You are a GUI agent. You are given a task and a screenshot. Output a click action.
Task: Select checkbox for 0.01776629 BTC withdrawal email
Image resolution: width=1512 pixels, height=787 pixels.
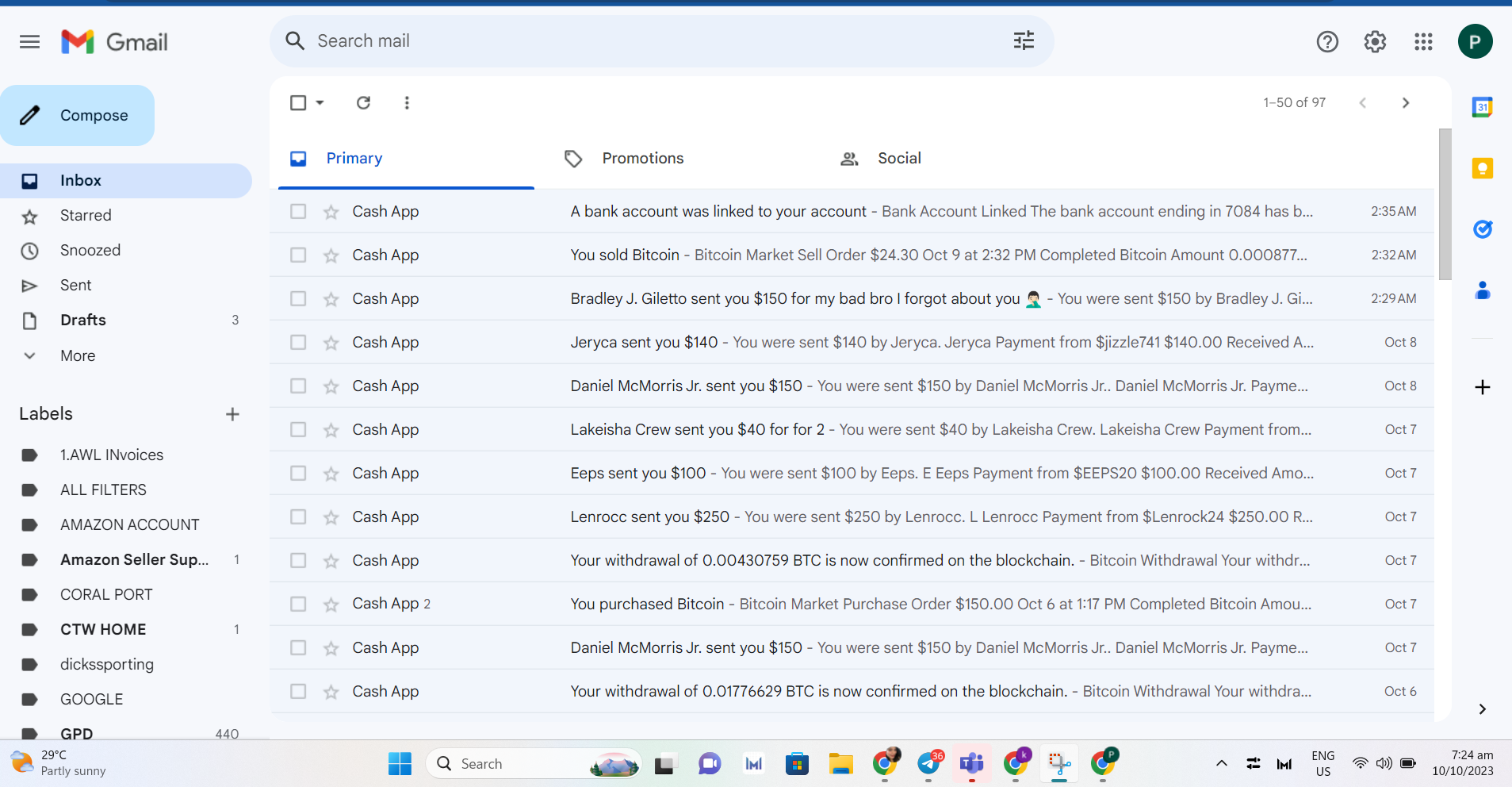click(298, 691)
